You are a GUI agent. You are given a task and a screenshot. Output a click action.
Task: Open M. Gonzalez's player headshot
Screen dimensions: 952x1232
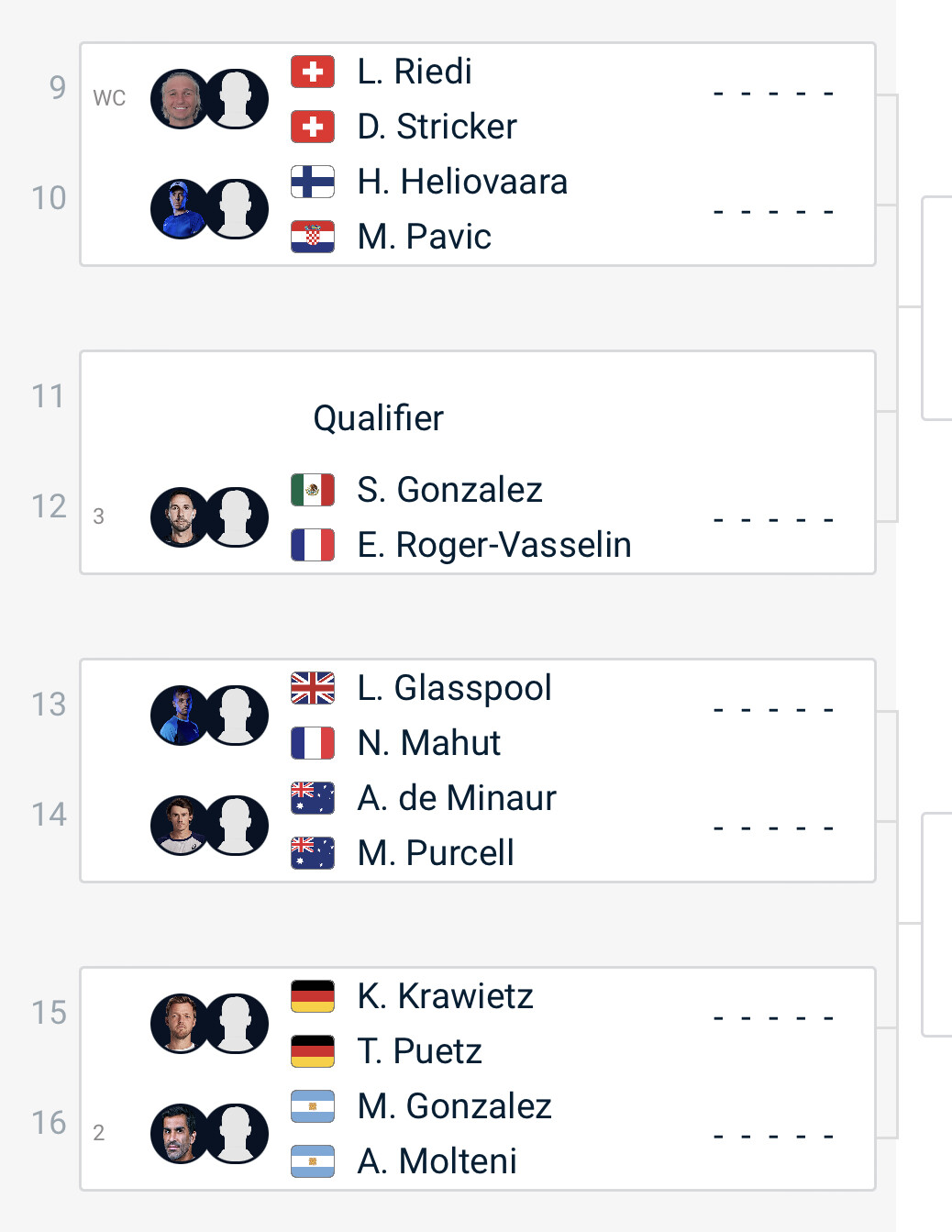180,1134
